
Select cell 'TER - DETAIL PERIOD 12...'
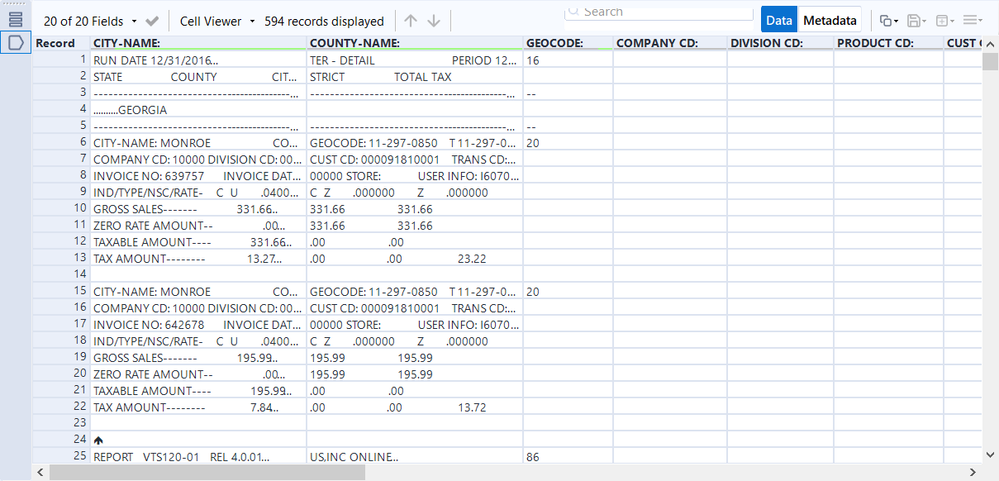(415, 61)
